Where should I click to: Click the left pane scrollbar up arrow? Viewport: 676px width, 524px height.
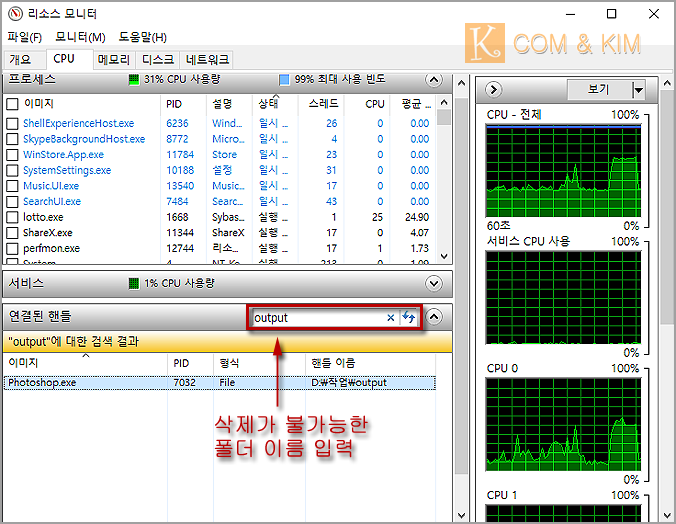click(461, 83)
